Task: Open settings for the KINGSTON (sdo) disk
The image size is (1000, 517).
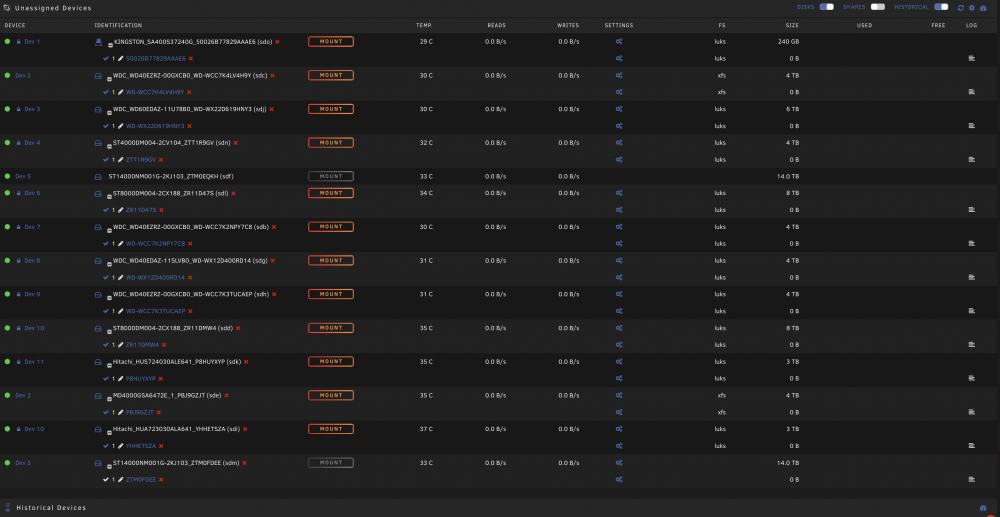Action: (619, 41)
